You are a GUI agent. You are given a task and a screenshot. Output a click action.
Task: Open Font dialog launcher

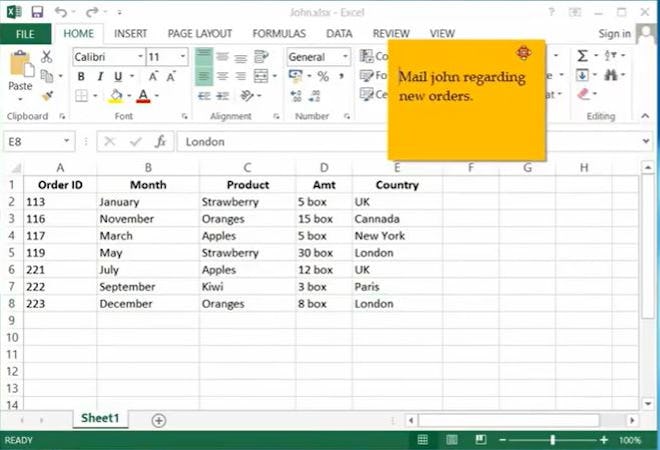pos(185,116)
